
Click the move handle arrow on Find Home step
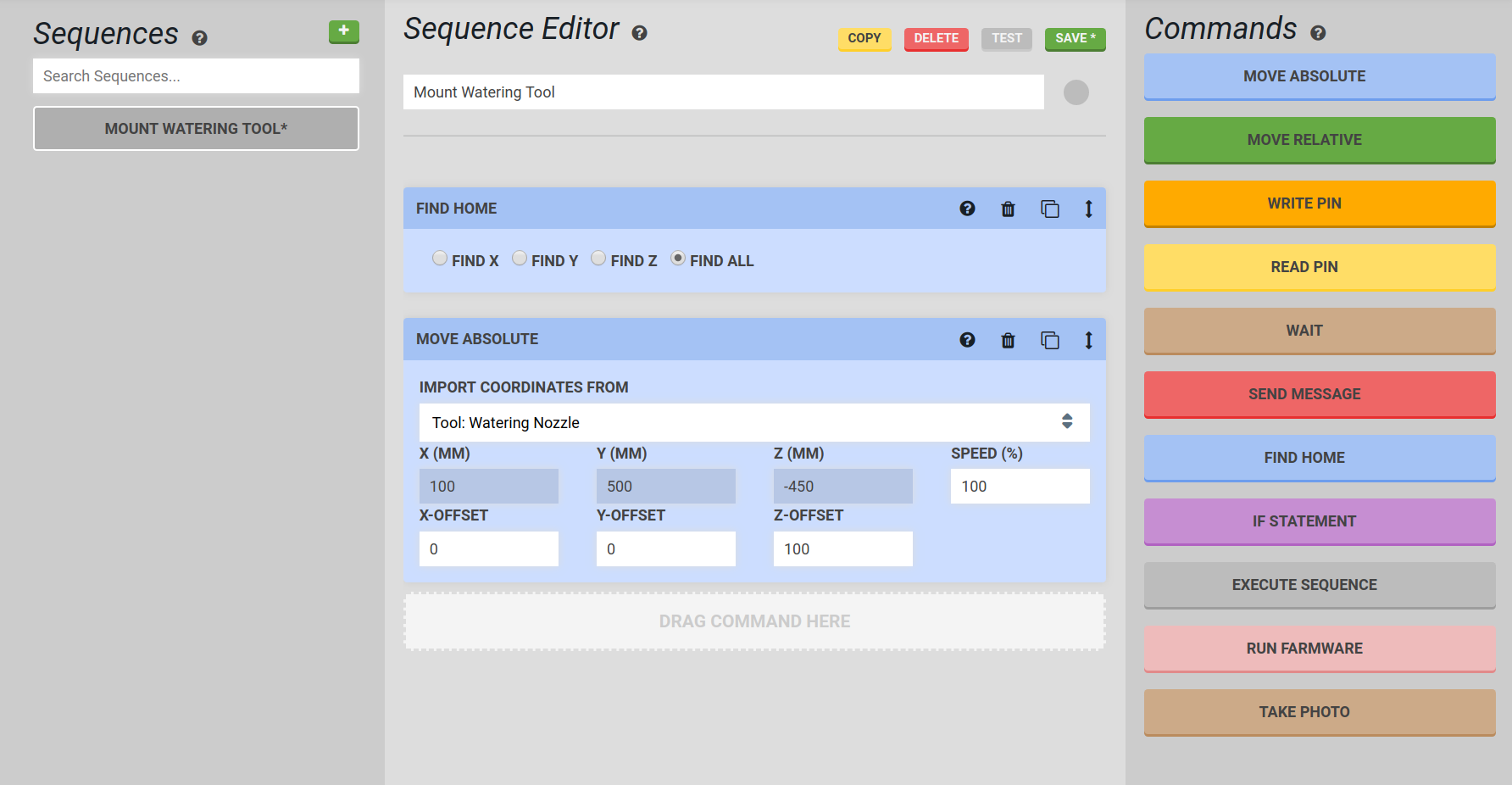[1088, 209]
